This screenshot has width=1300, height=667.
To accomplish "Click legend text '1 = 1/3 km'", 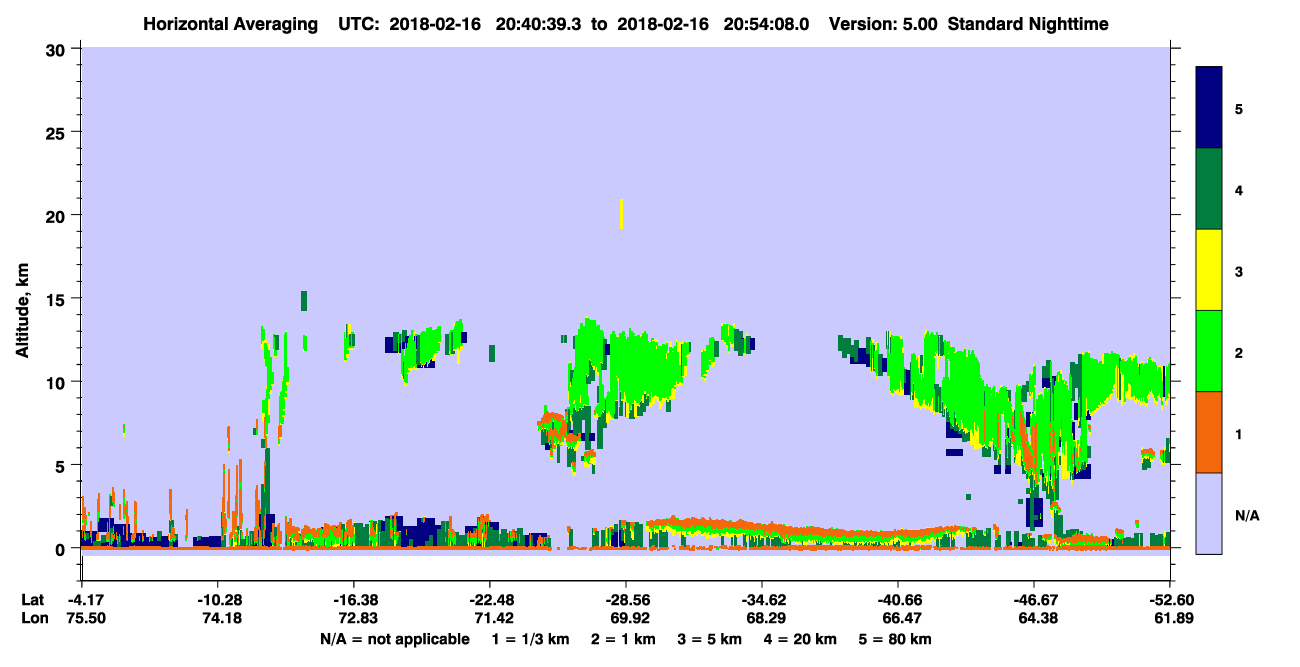I will [531, 639].
